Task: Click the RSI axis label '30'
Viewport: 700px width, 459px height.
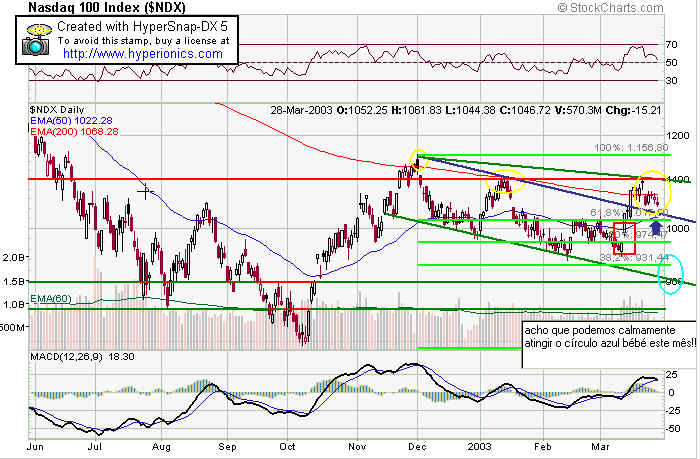Action: pos(671,80)
